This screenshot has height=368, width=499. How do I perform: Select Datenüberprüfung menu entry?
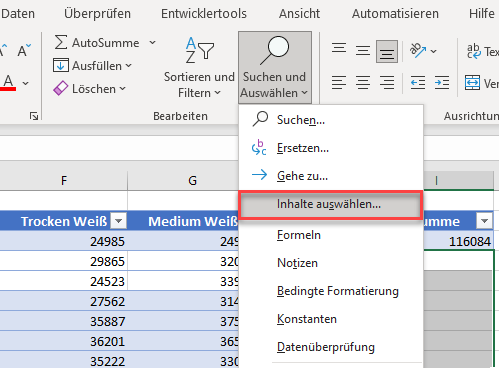tap(331, 347)
